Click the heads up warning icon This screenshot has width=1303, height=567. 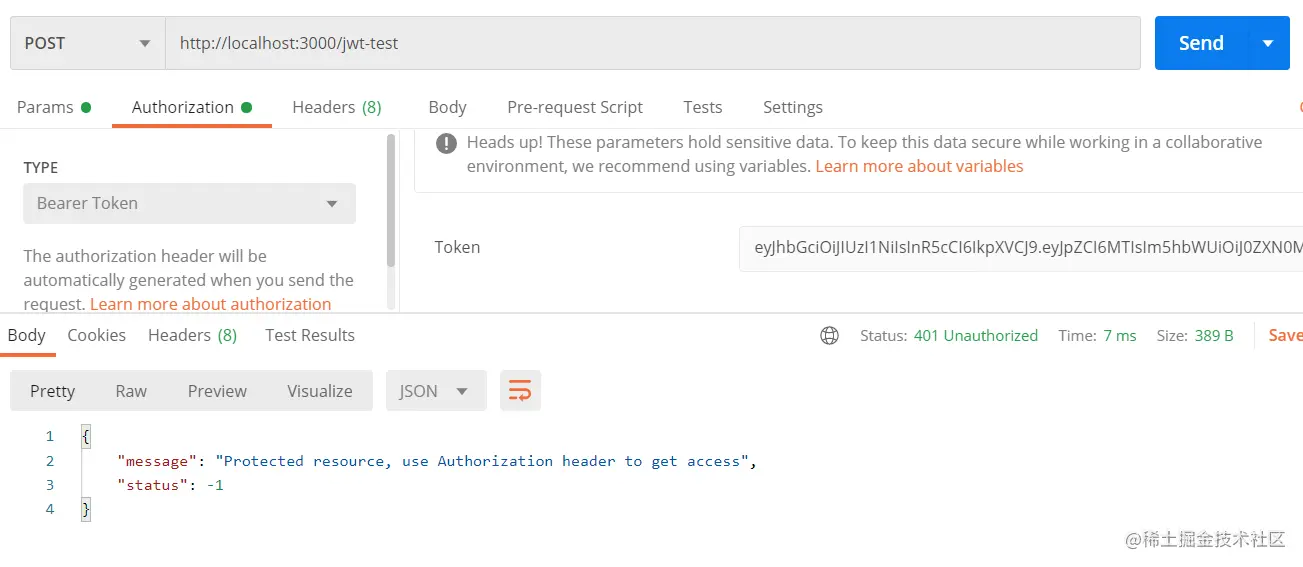[446, 143]
